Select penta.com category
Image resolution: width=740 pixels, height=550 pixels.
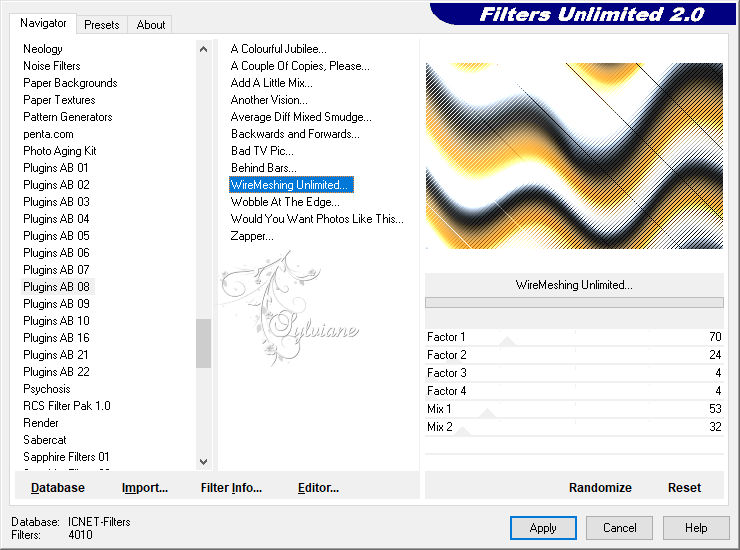click(x=49, y=134)
